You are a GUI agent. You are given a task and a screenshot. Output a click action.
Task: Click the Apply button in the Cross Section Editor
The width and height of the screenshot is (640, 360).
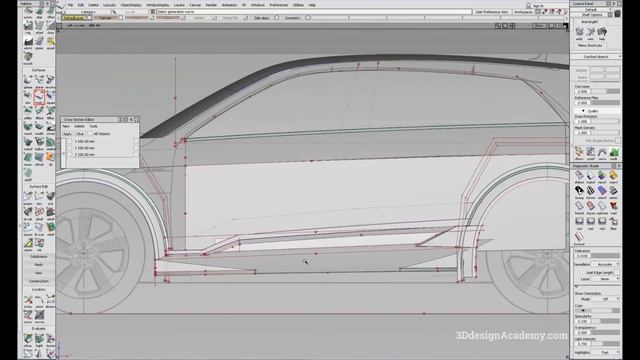point(67,134)
